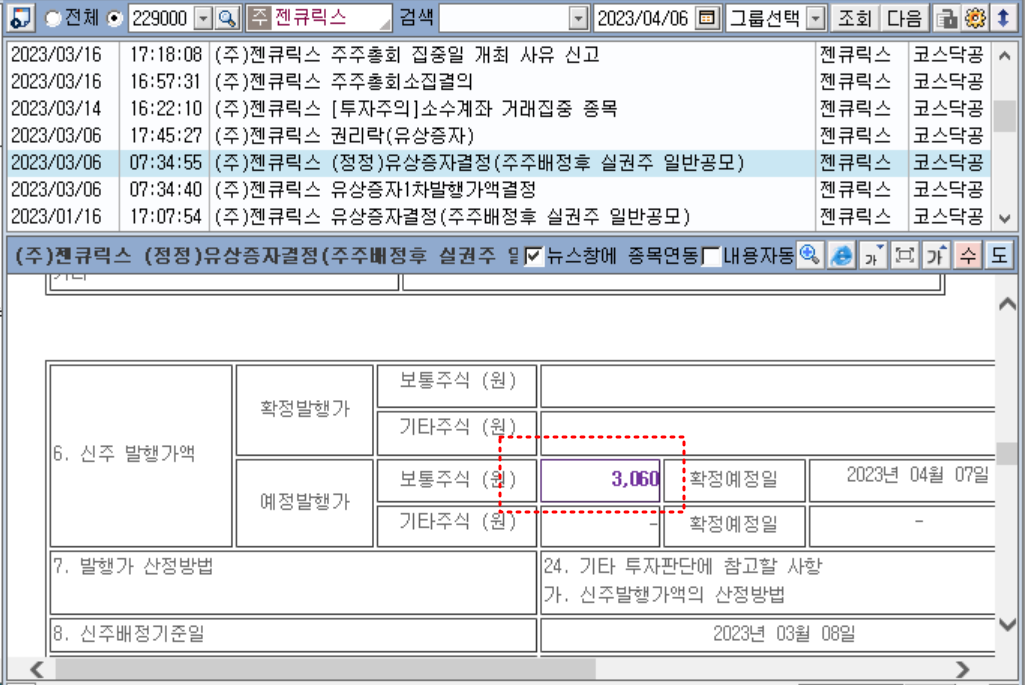Click the music-note icon at toolbar start
1025x685 pixels.
20,18
